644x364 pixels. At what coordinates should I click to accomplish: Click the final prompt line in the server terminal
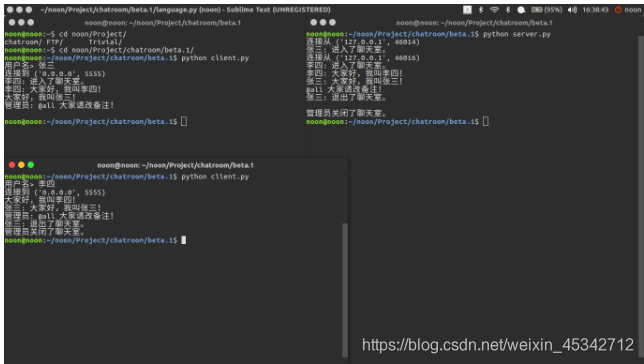(x=398, y=122)
